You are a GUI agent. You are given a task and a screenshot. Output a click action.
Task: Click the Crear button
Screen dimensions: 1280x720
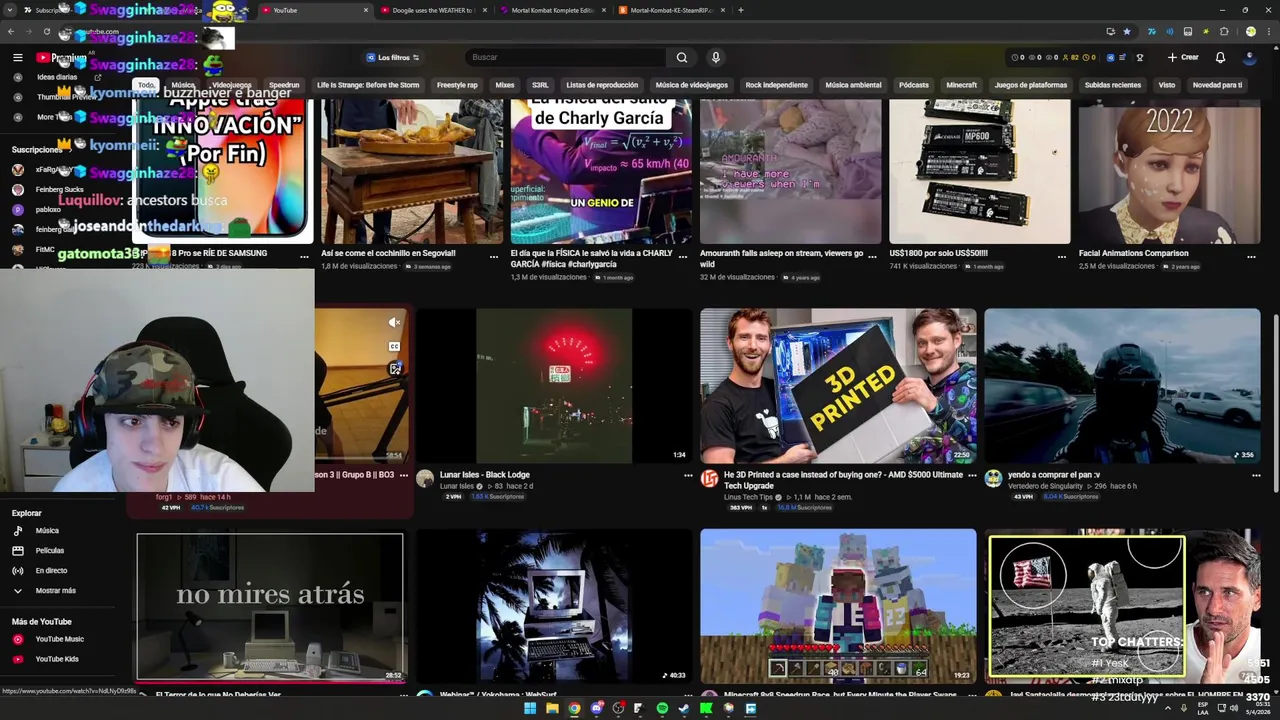(1183, 57)
